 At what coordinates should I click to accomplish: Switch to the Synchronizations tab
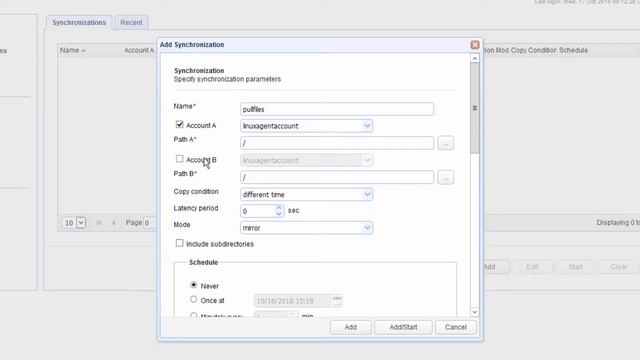79,22
